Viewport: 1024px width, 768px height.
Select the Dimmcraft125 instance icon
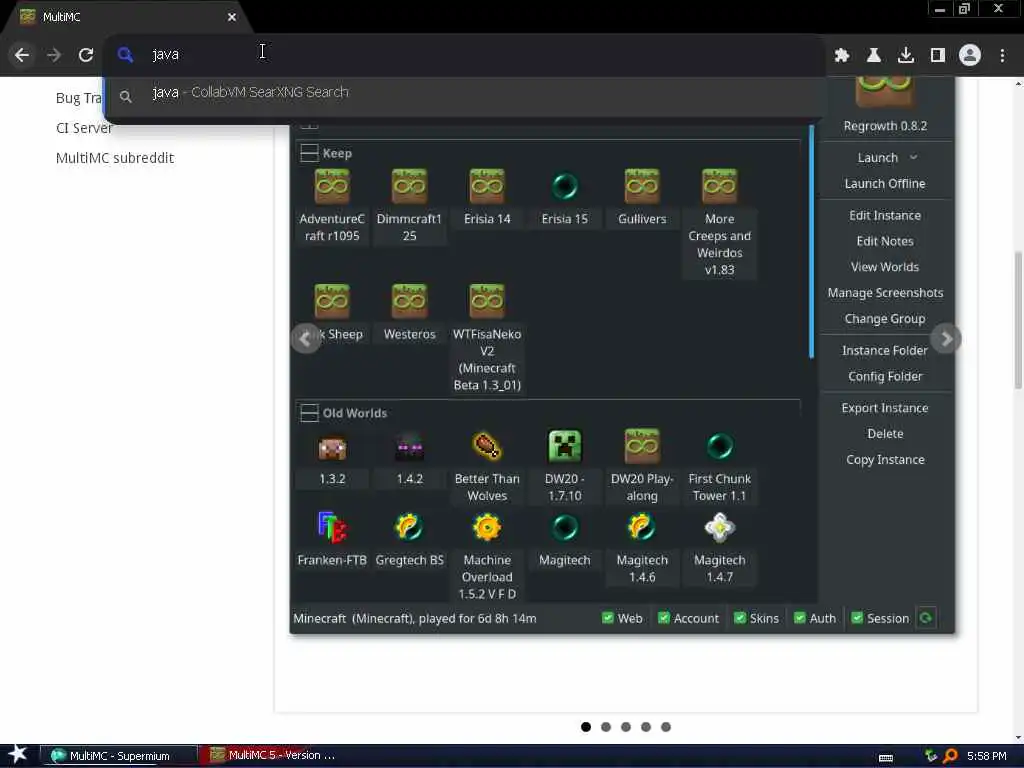point(409,187)
